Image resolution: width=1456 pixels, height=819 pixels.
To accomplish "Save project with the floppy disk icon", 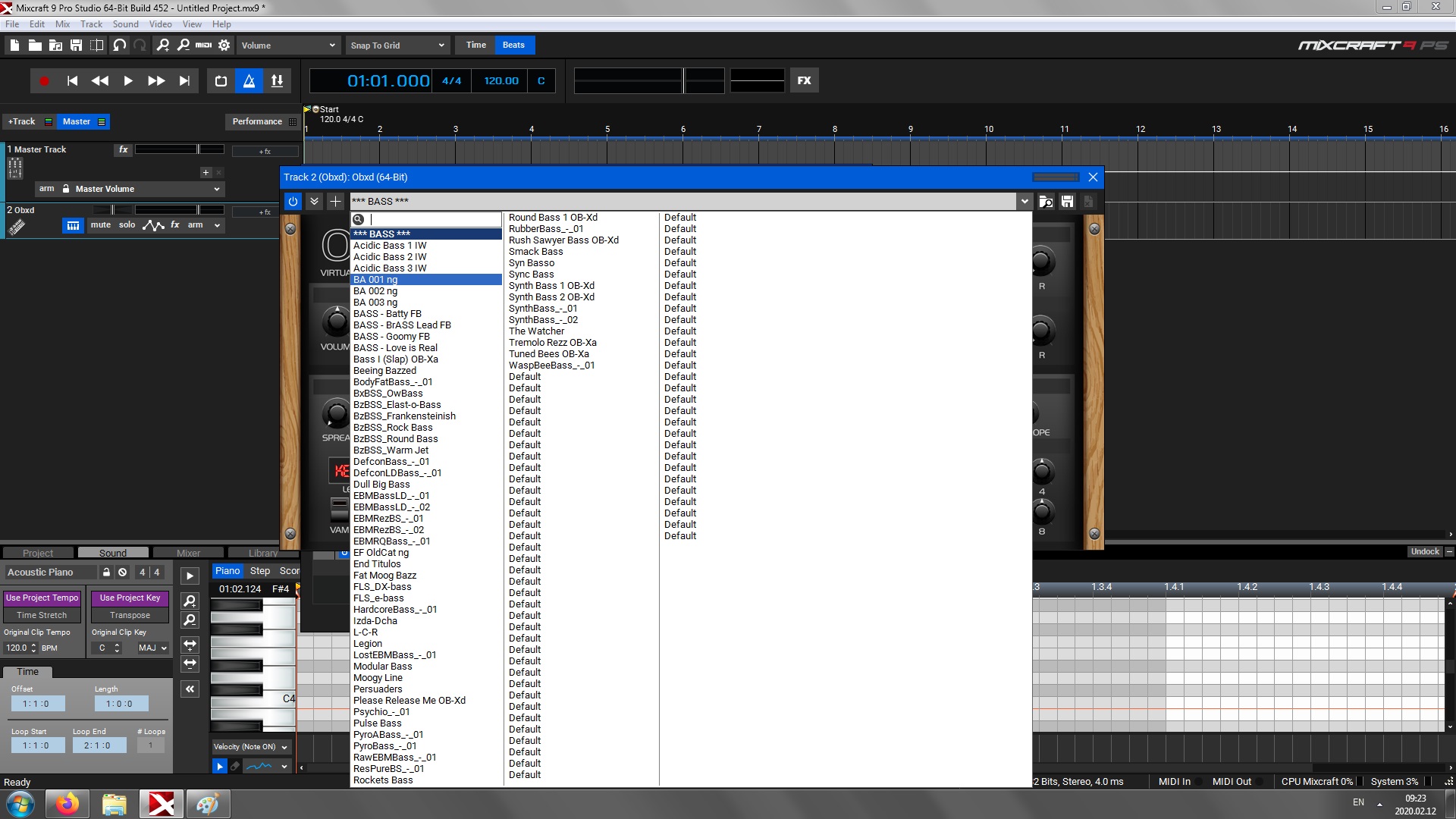I will click(76, 45).
